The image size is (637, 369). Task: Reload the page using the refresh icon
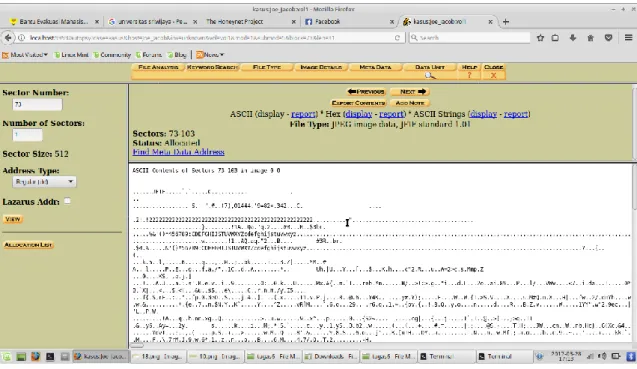pyautogui.click(x=397, y=38)
